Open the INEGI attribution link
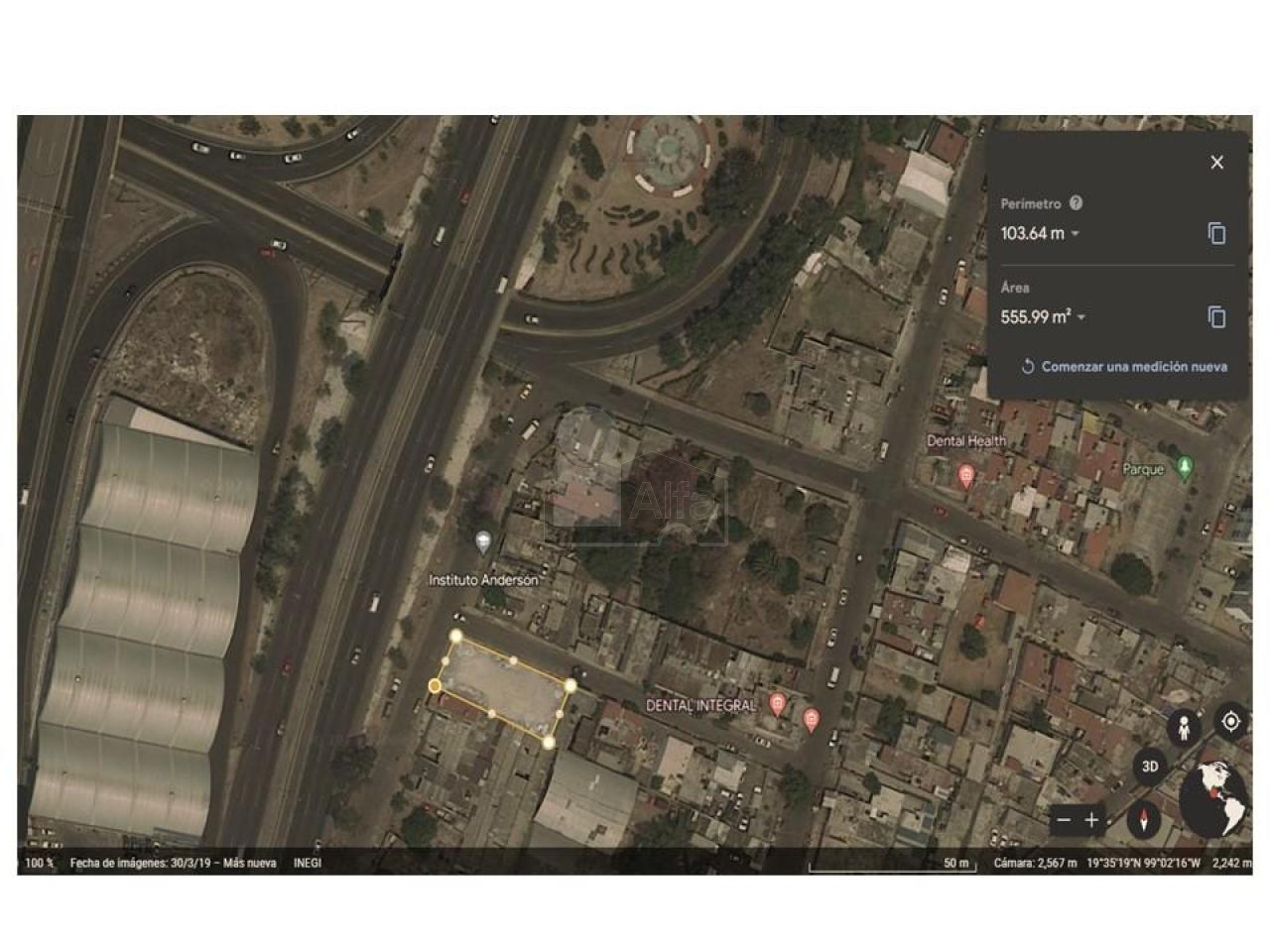 click(308, 863)
